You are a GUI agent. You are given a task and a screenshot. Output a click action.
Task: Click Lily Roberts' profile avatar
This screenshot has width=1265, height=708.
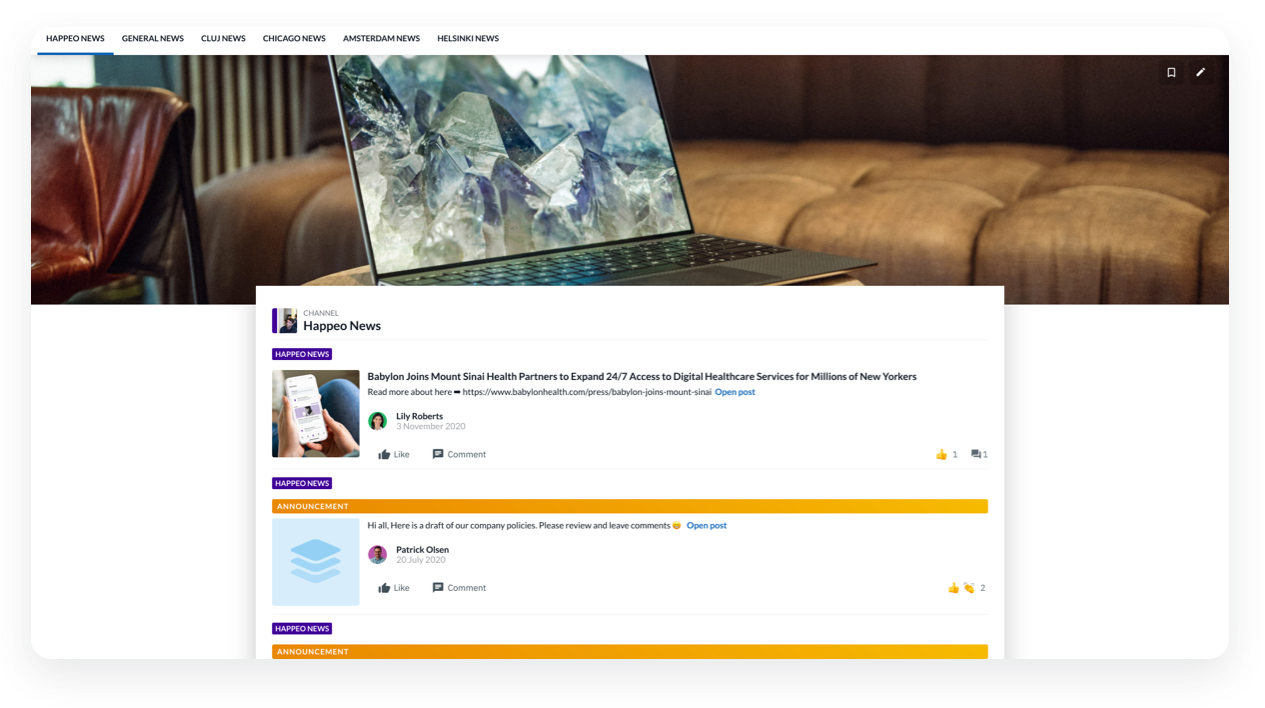(x=377, y=421)
